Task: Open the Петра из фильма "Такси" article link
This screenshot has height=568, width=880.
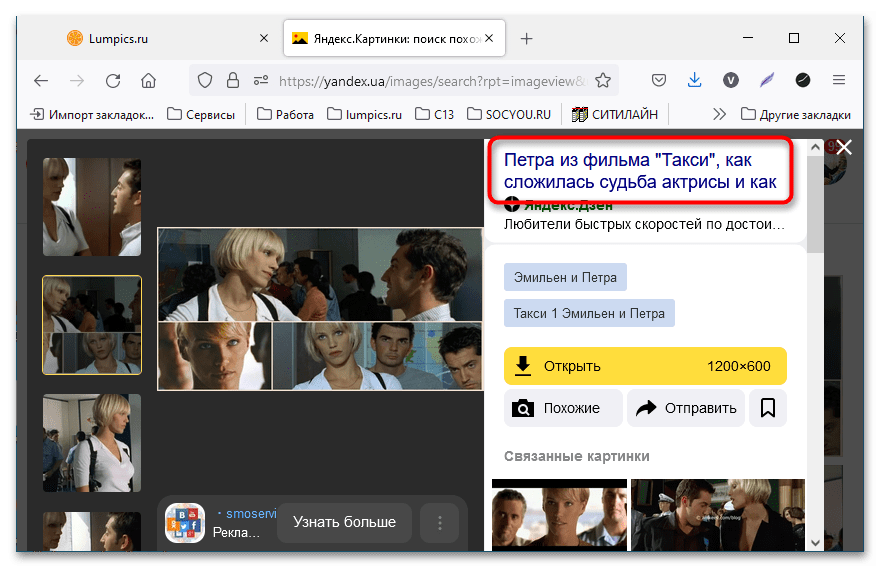Action: coord(640,171)
